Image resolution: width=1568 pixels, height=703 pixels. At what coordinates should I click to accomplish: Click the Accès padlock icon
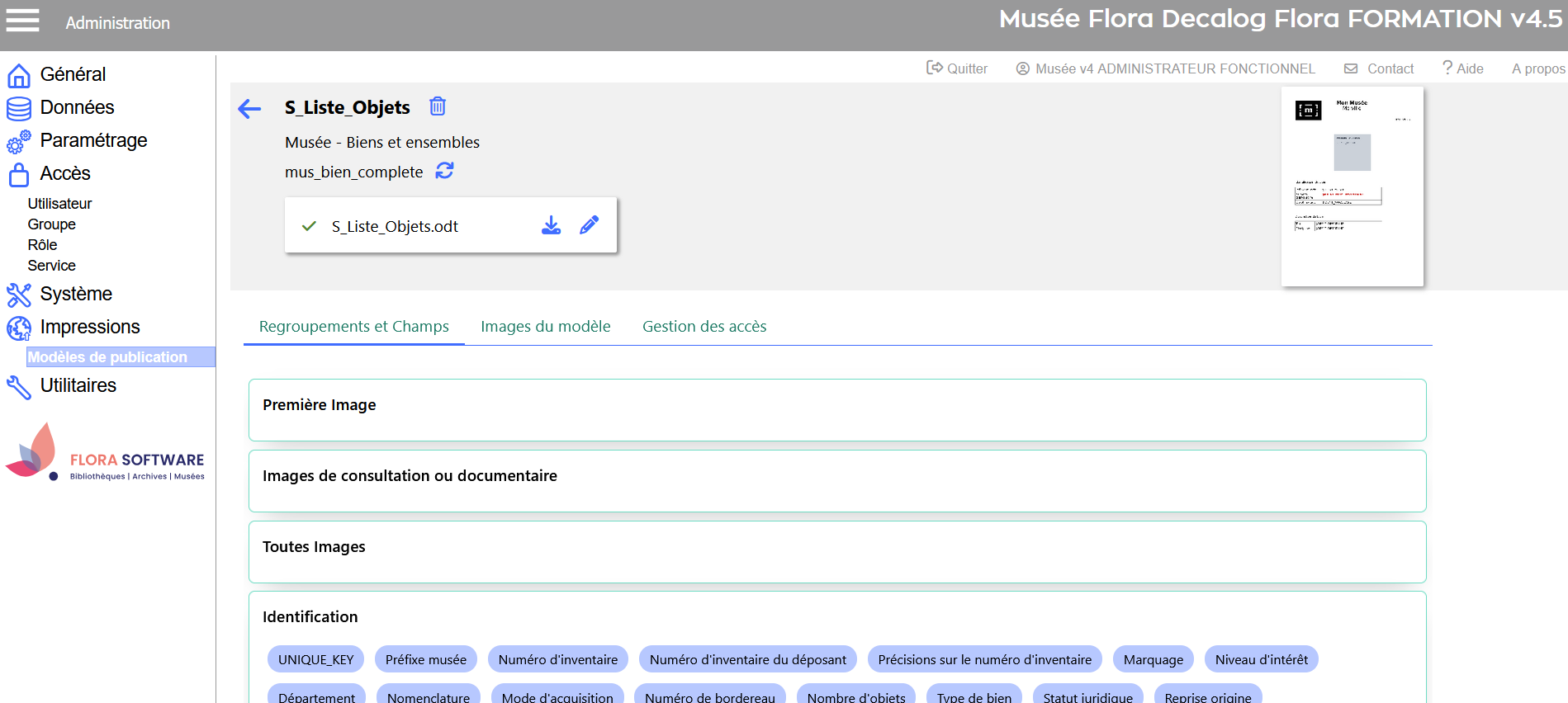(x=19, y=174)
